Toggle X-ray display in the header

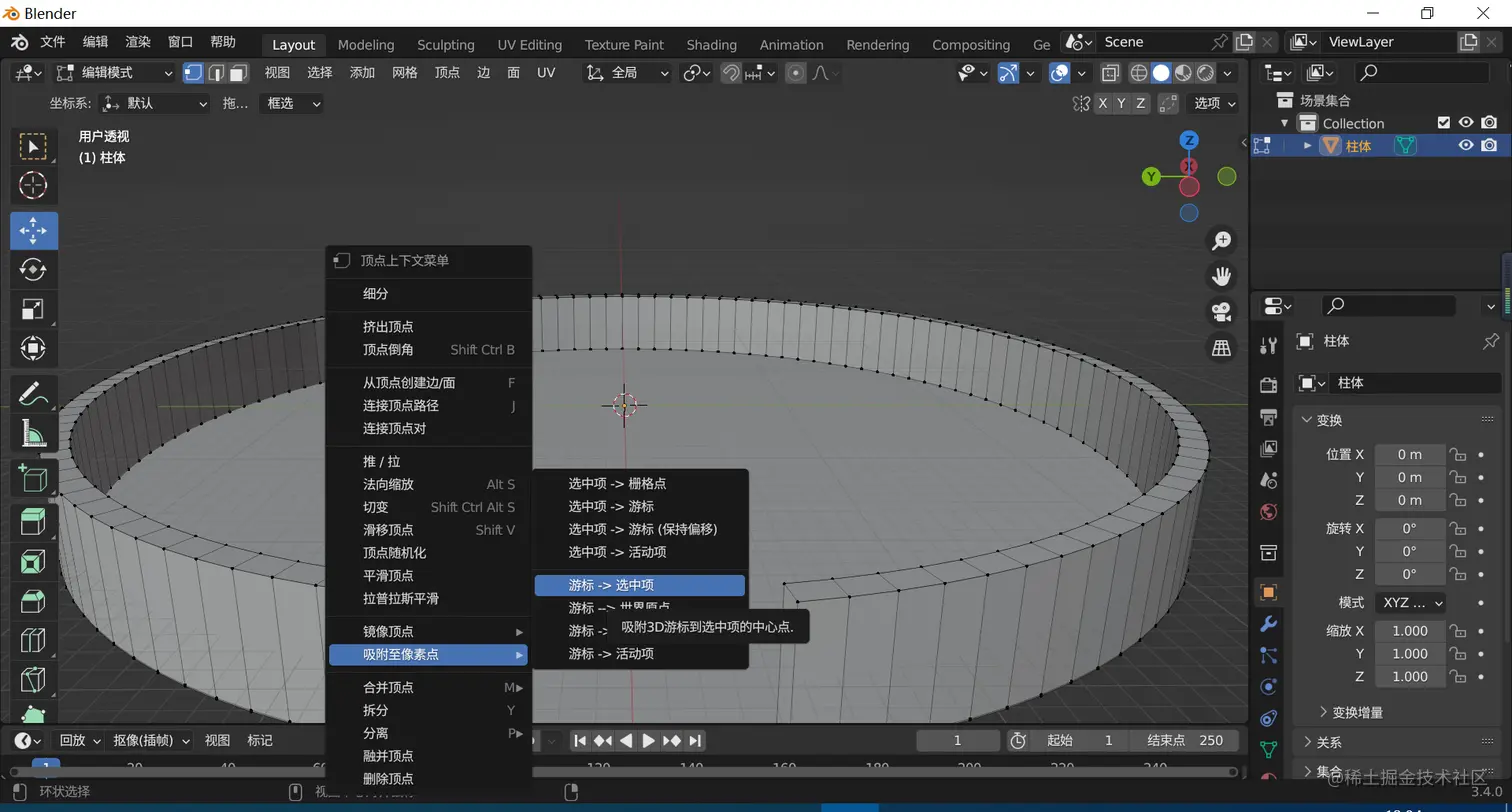point(1110,73)
